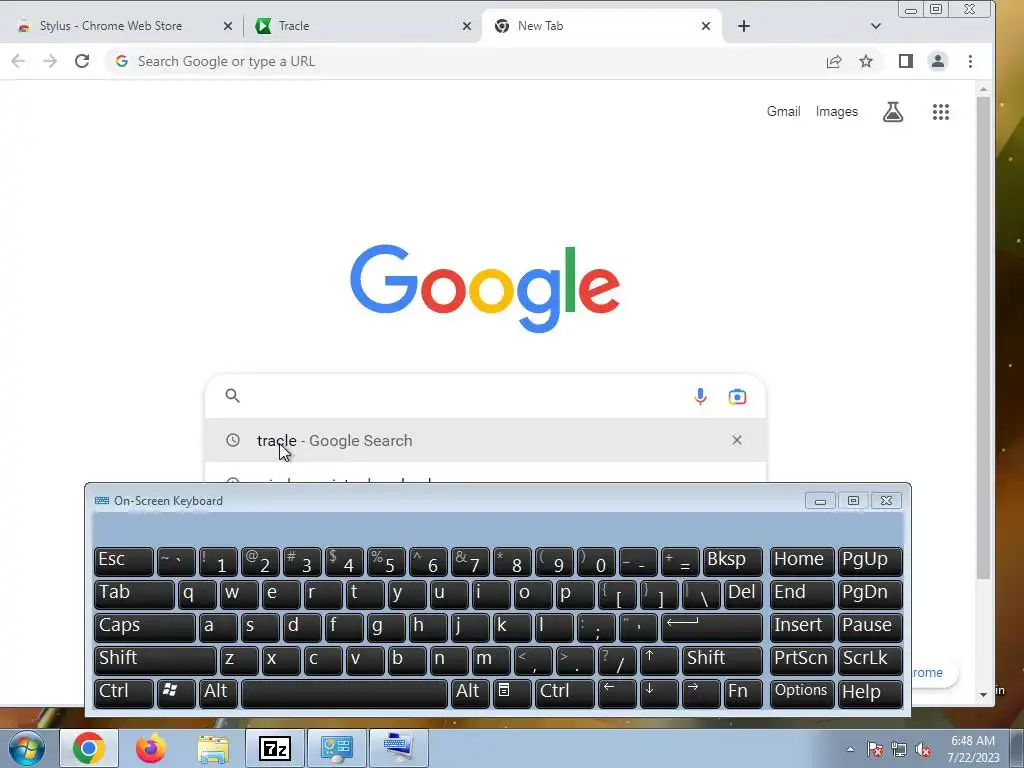Click the On-Screen Keyboard taskbar icon
The width and height of the screenshot is (1024, 768).
[x=398, y=748]
